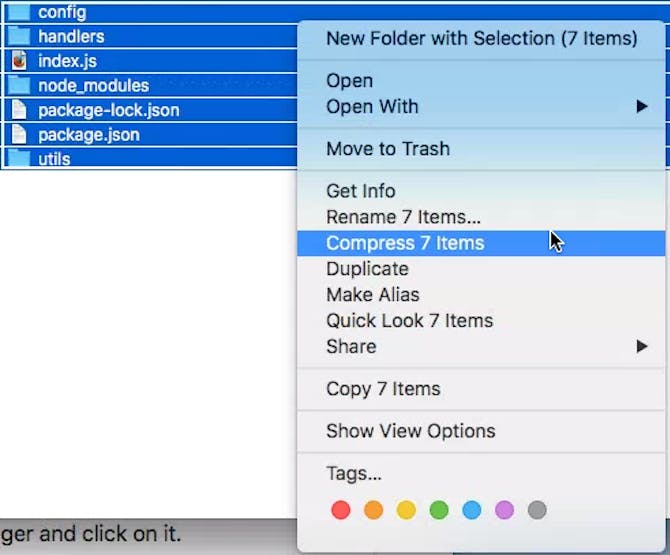Image resolution: width=670 pixels, height=555 pixels.
Task: Open the Open With submenu
Action: point(481,106)
